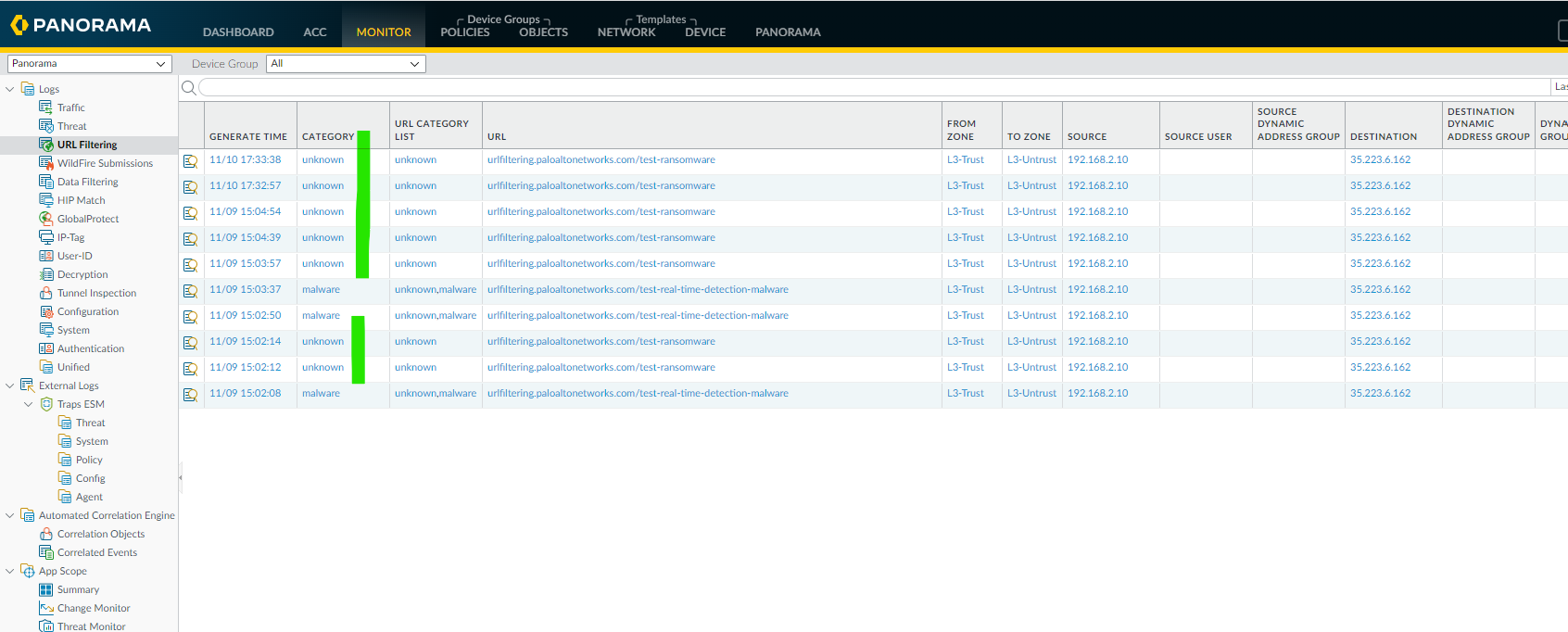Viewport: 1568px width, 632px height.
Task: Open WildFire Submissions log icon
Action: pyautogui.click(x=45, y=163)
